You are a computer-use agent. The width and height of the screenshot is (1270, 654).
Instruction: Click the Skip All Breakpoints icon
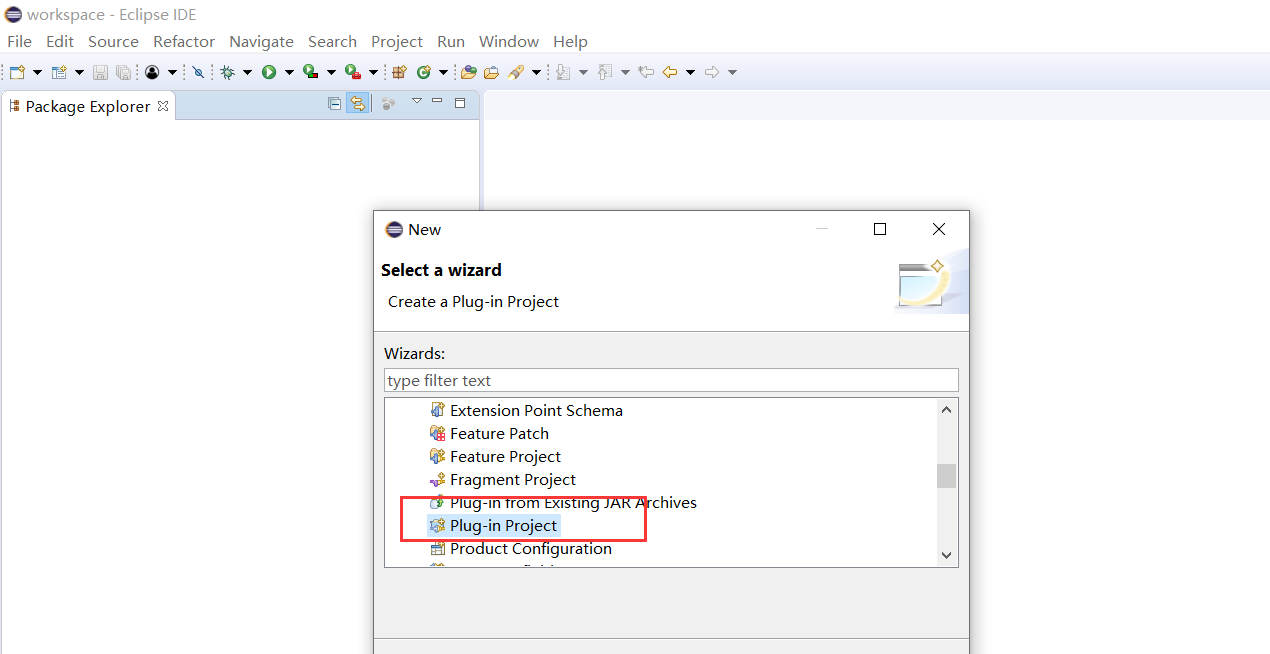(x=198, y=72)
